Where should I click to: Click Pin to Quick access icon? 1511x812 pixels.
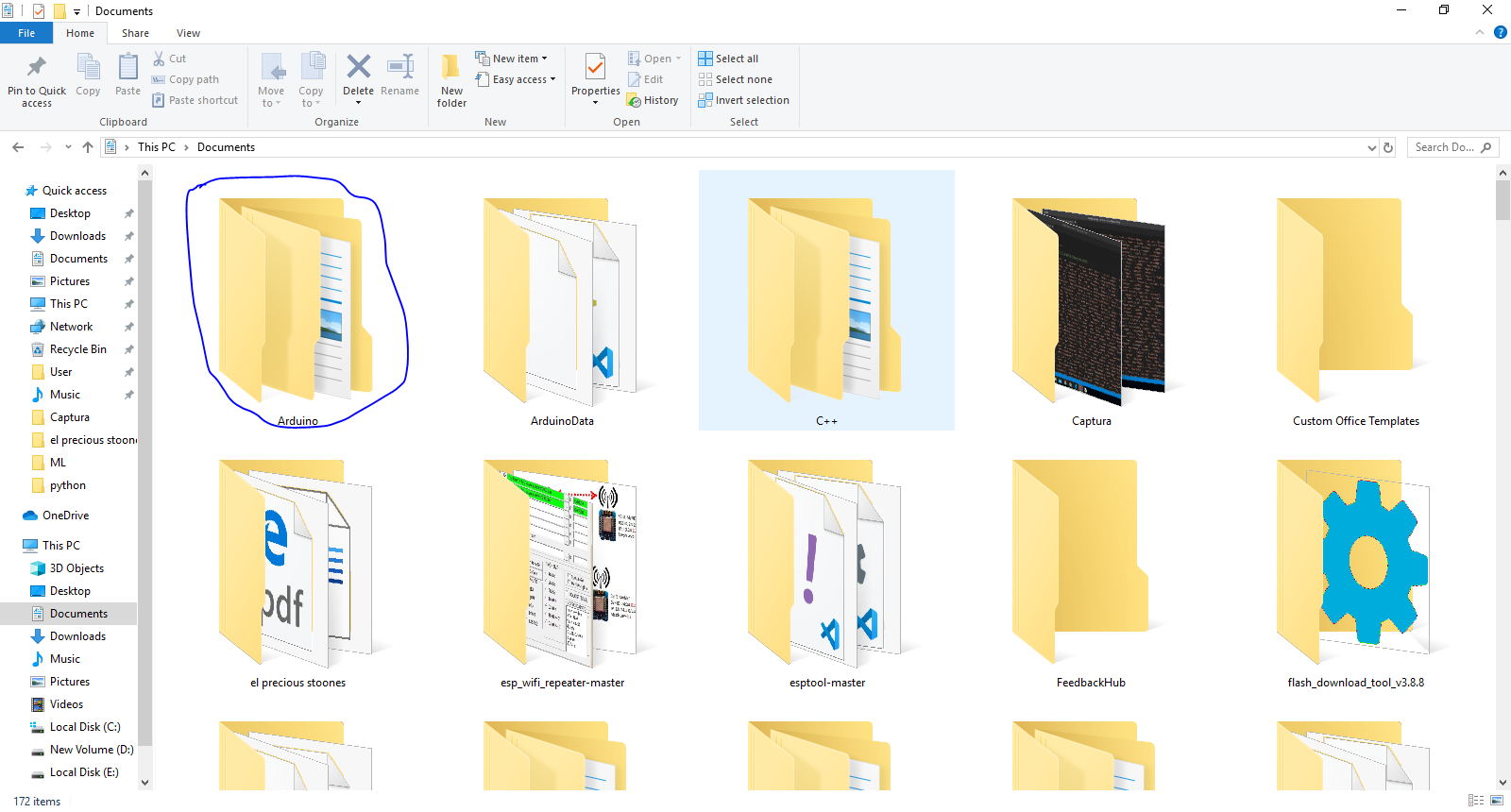tap(37, 67)
